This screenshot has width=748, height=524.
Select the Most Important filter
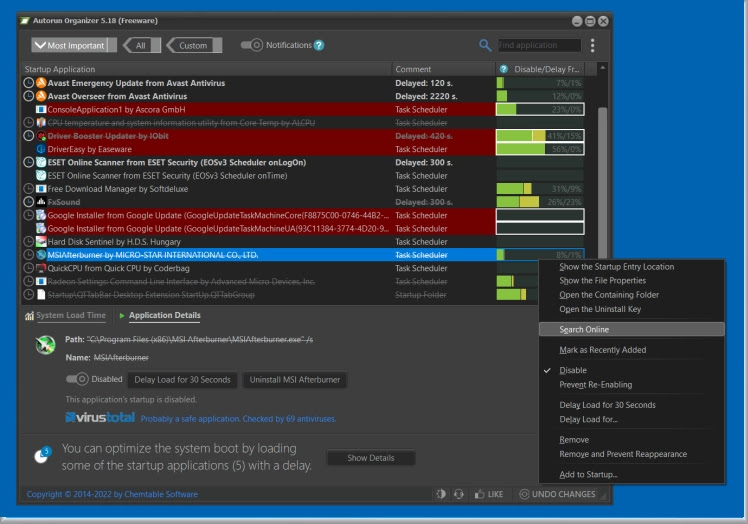point(74,45)
